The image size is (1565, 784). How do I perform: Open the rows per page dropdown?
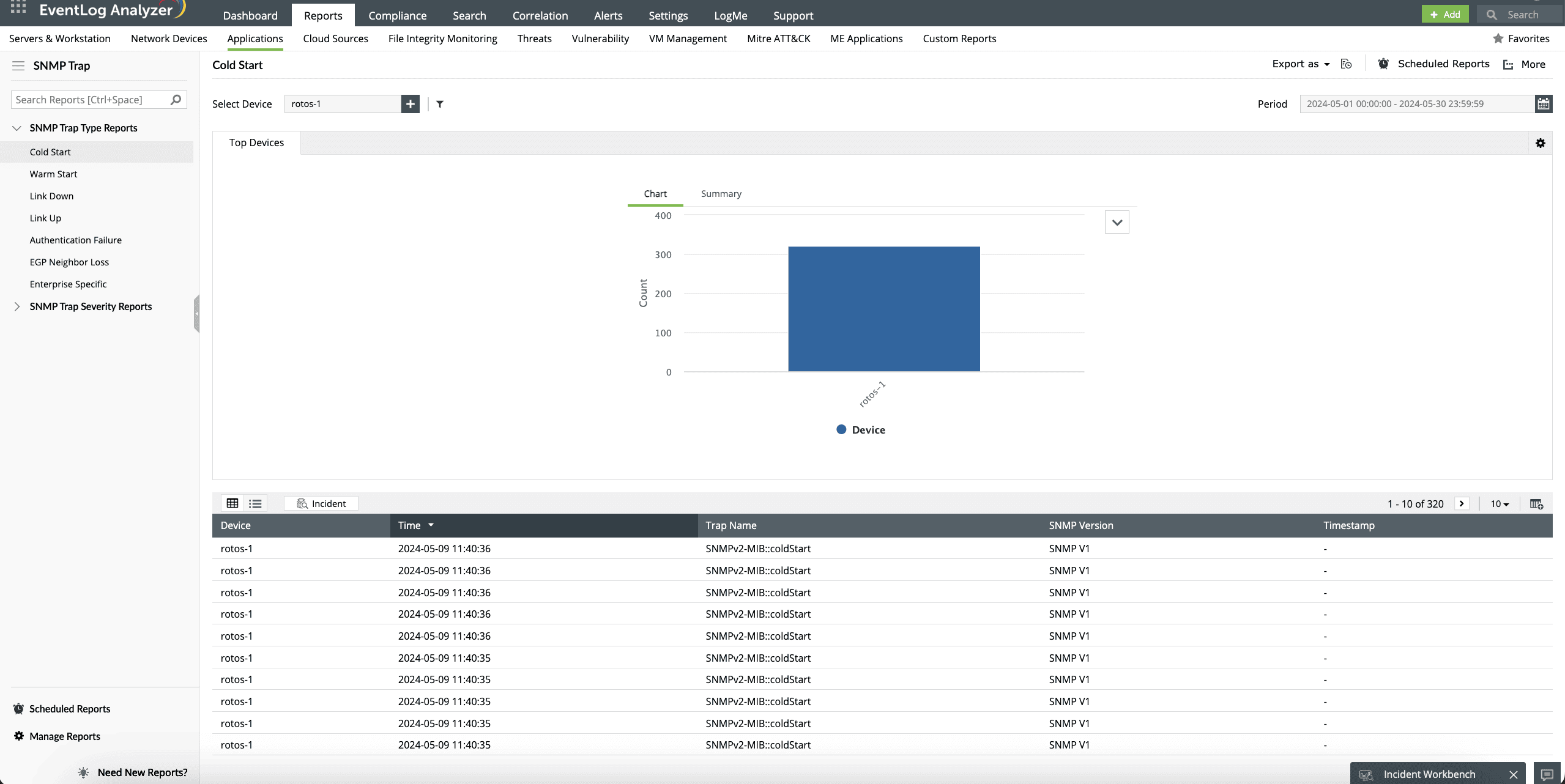pyautogui.click(x=1499, y=504)
